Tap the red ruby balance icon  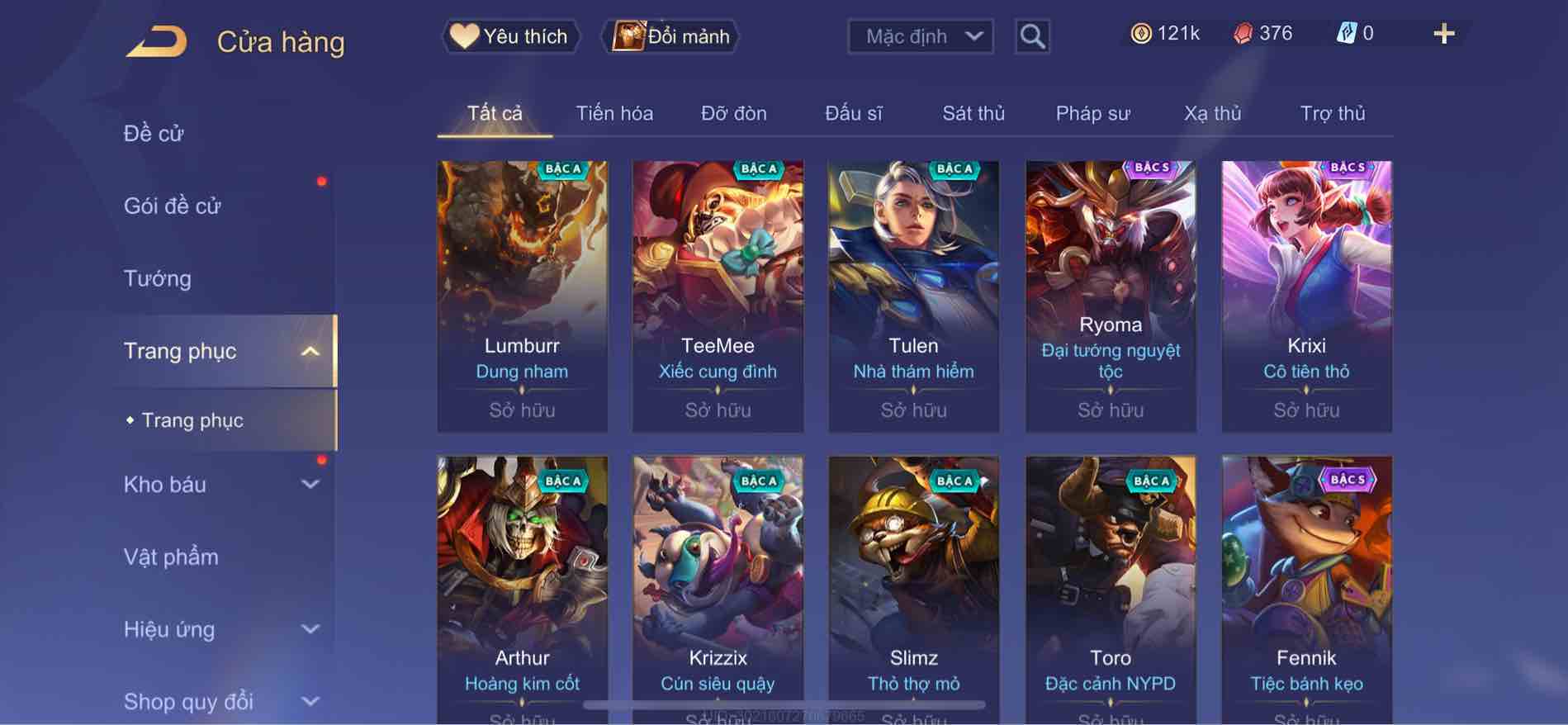coord(1243,33)
